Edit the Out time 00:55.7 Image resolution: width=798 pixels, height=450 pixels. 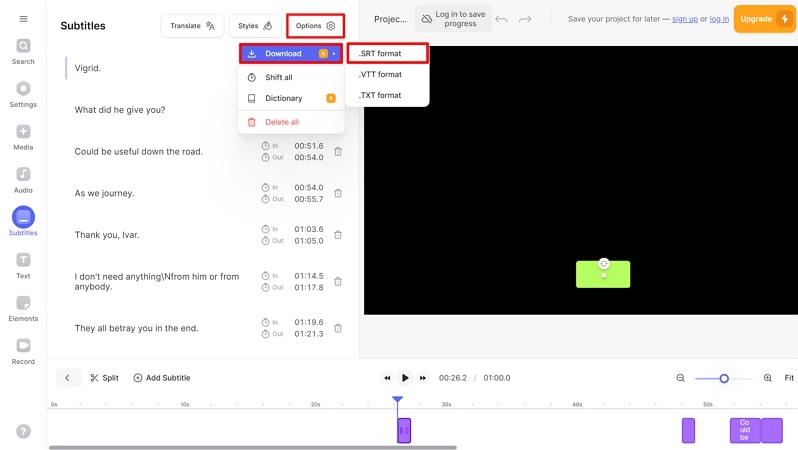(x=308, y=199)
